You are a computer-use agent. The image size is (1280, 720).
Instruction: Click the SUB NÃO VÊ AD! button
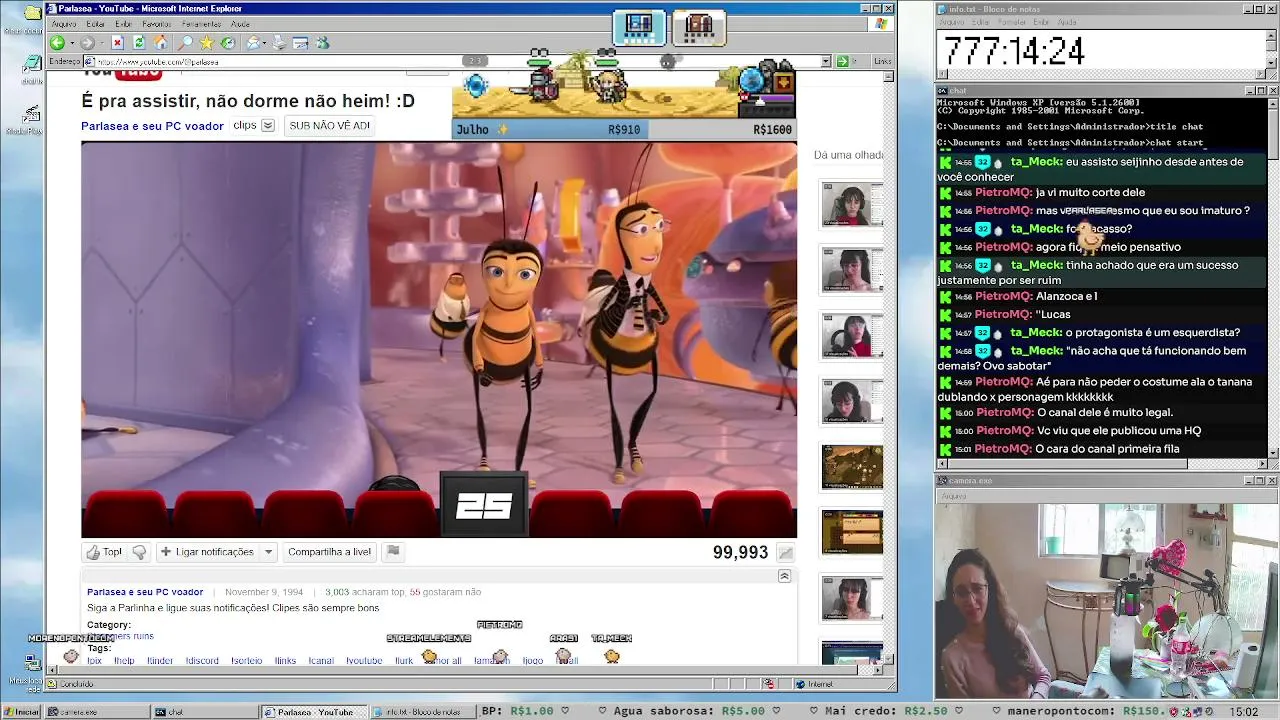329,126
